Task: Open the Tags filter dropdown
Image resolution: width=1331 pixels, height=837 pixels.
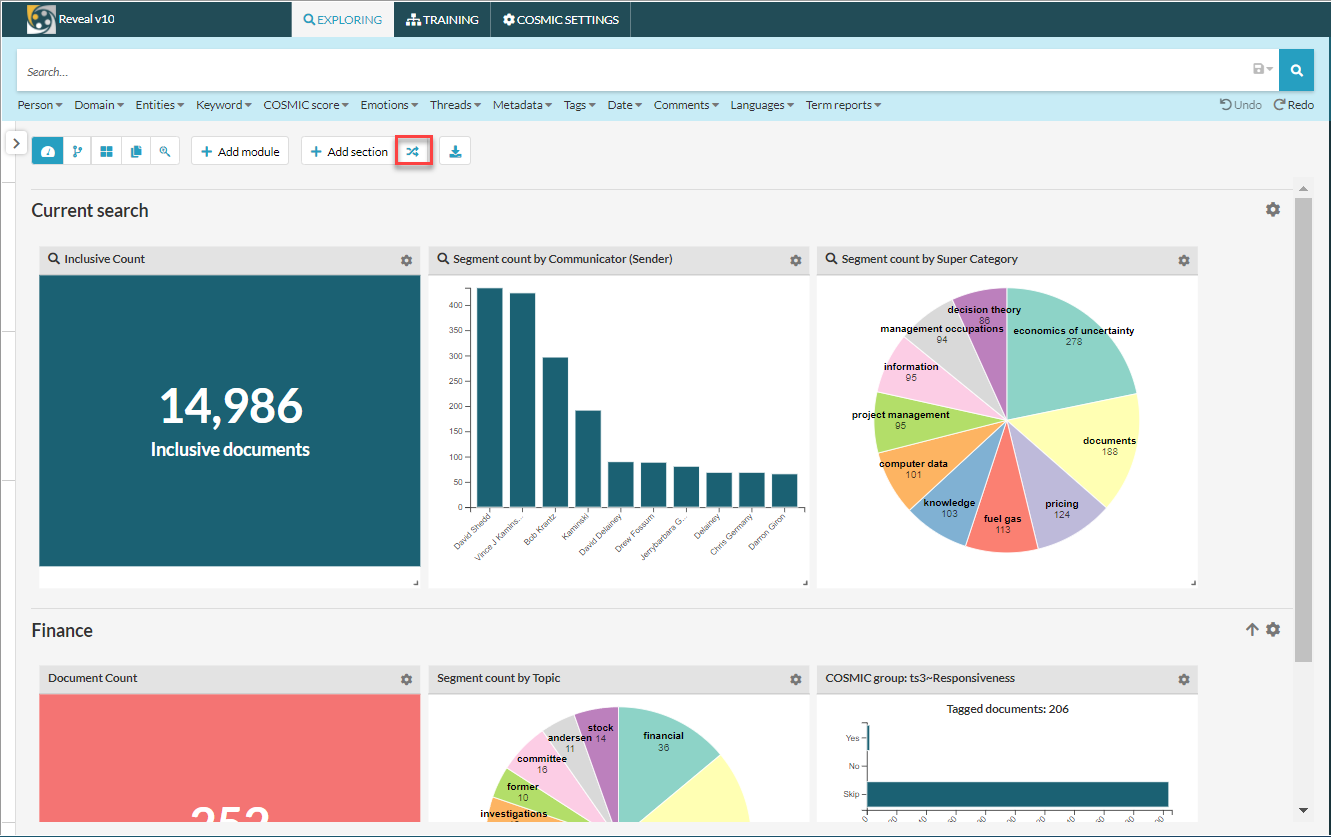Action: coord(580,105)
